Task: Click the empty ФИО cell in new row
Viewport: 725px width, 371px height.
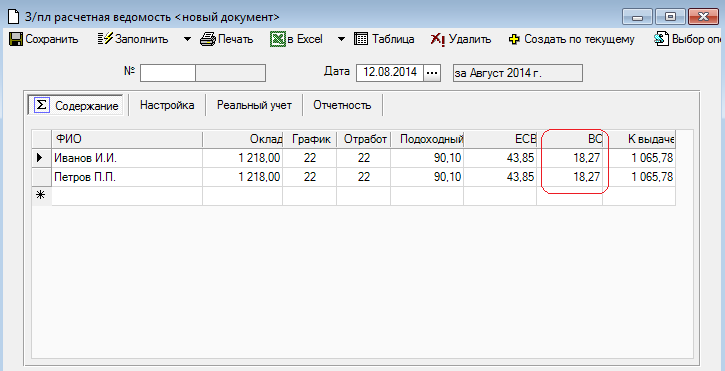Action: point(127,196)
